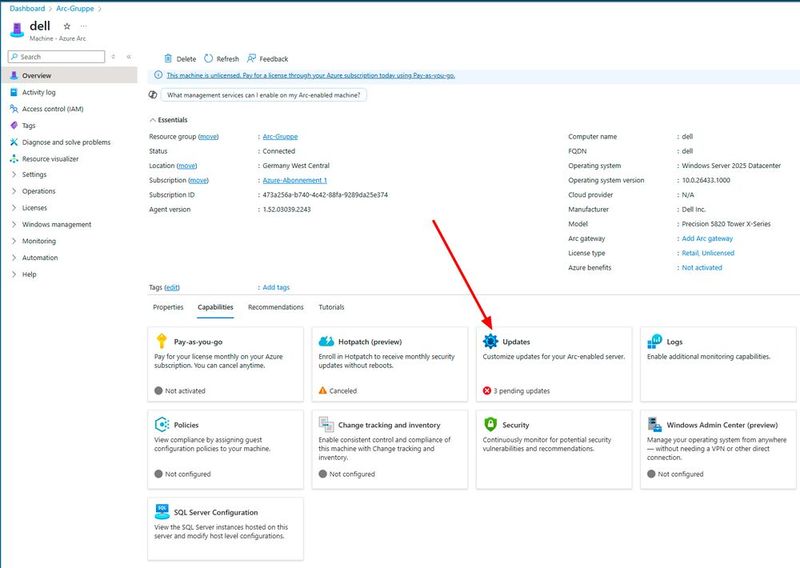Viewport: 800px width, 568px height.
Task: Click the Windows Admin Center icon
Action: click(655, 424)
